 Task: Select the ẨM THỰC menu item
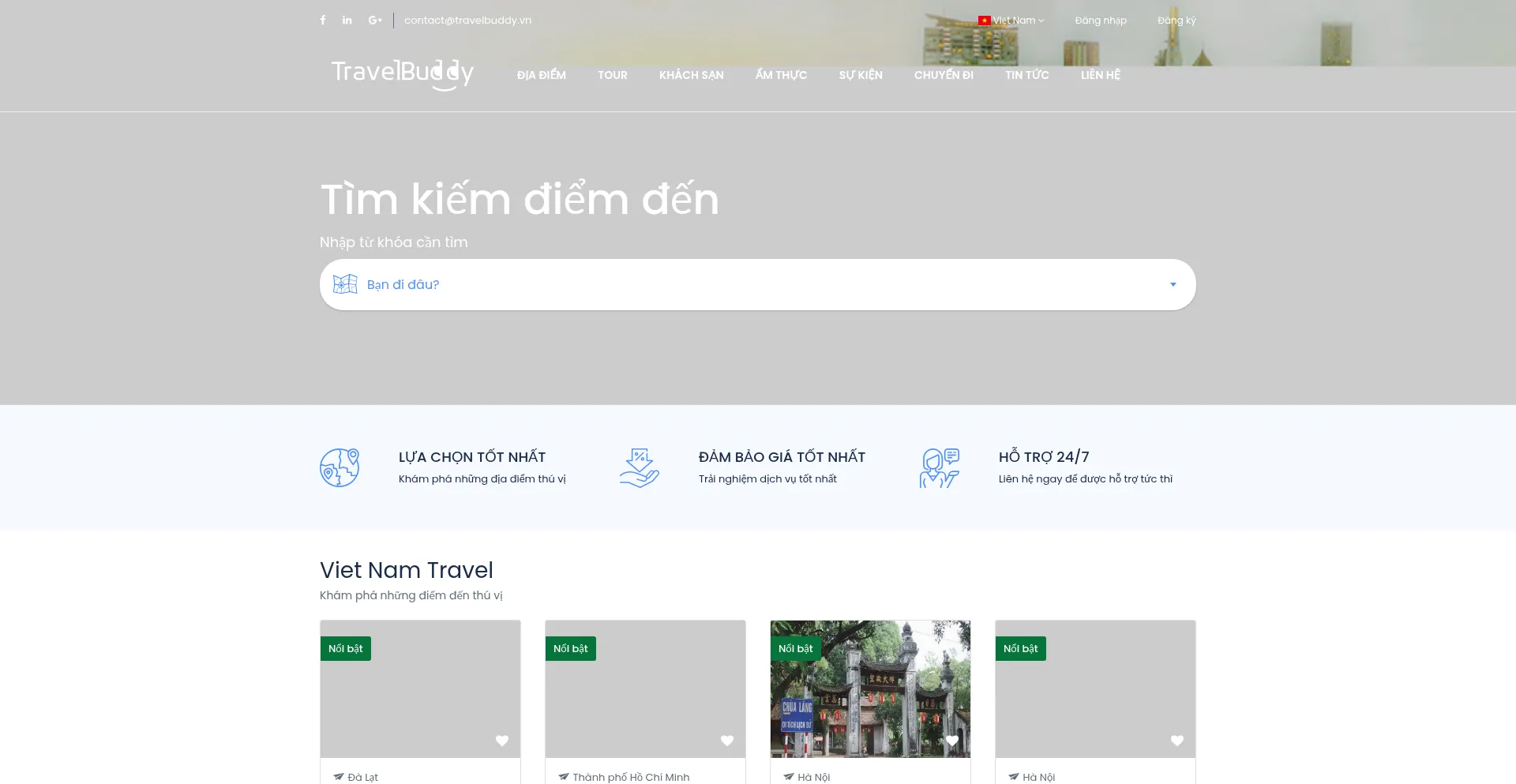coord(781,75)
